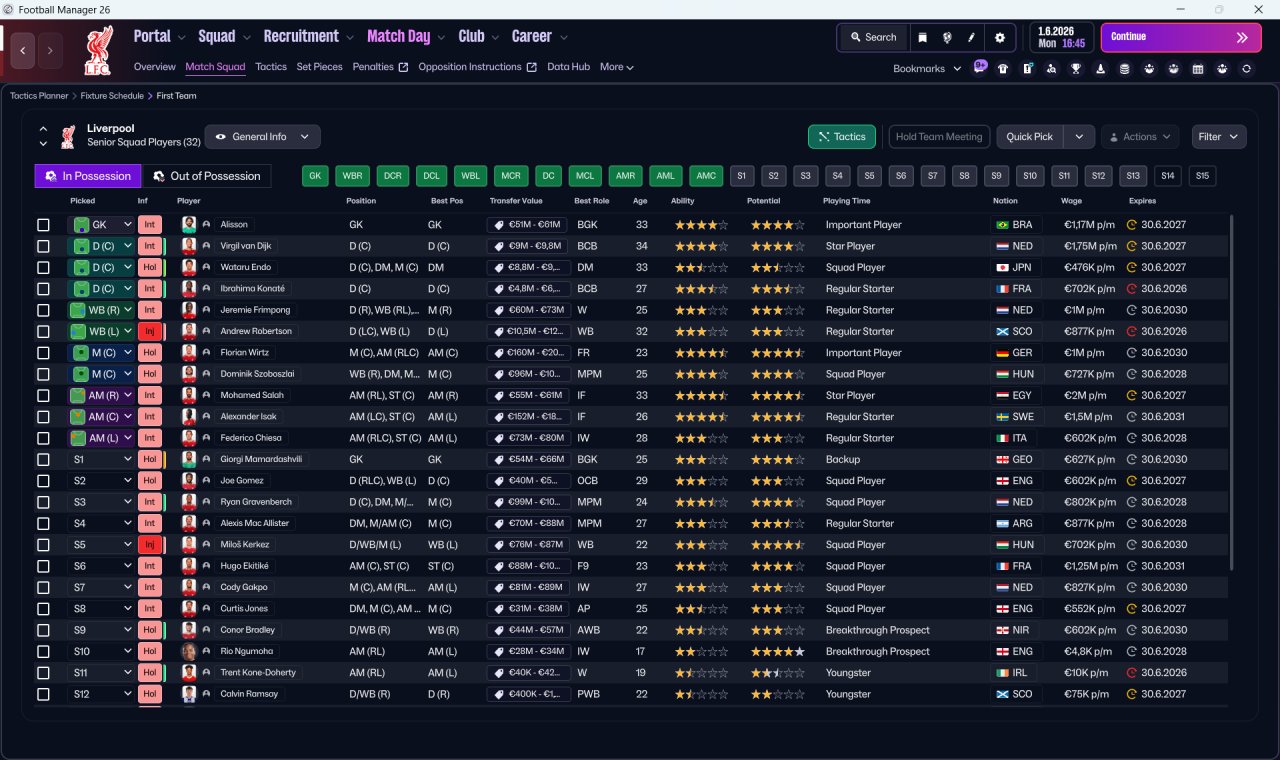Tick the checkbox for Alisson
The image size is (1280, 760).
[43, 225]
